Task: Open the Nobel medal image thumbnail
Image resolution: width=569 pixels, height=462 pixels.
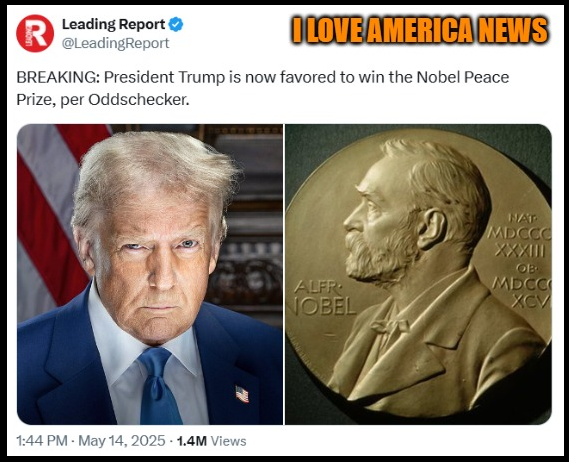Action: (x=418, y=274)
